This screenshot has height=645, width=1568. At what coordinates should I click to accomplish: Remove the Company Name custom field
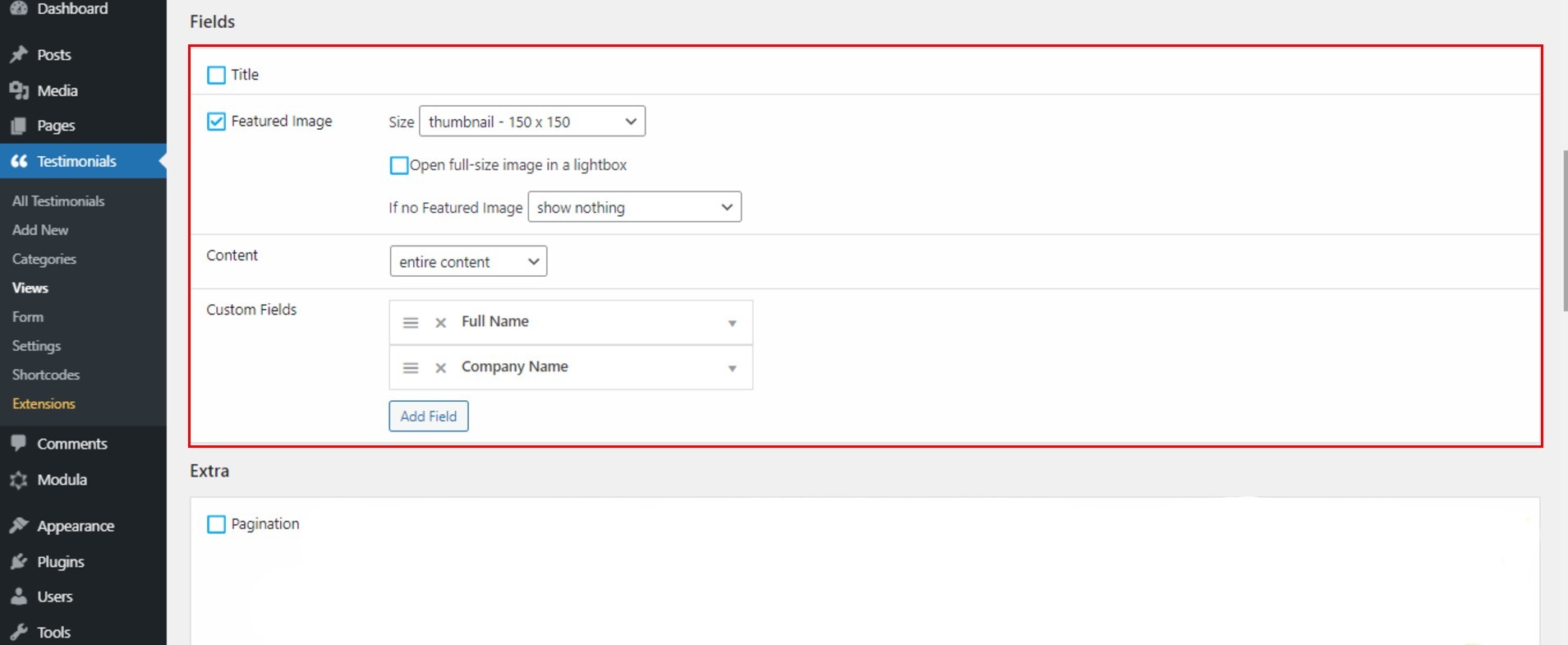pos(440,368)
